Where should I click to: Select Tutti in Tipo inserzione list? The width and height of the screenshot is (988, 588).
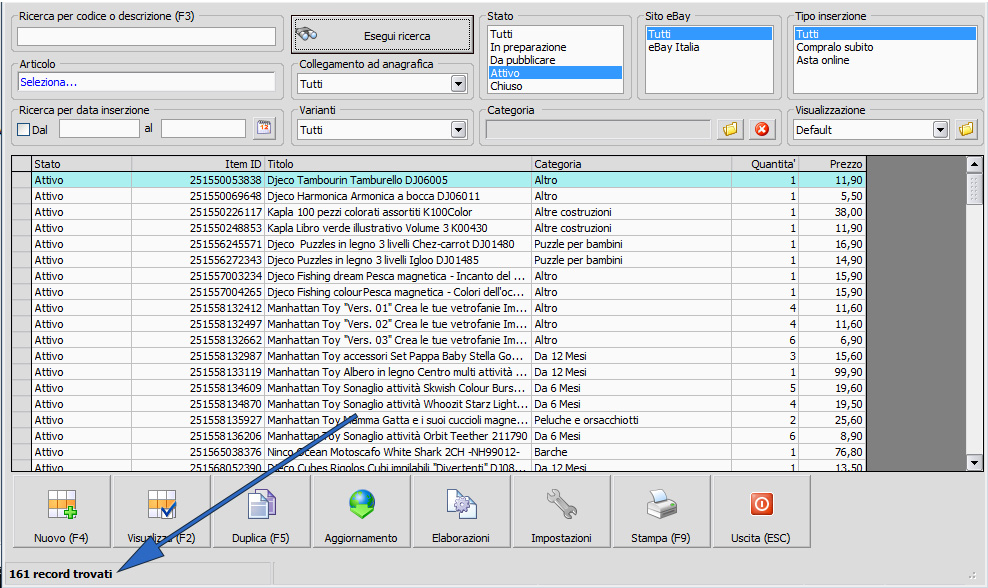click(885, 33)
